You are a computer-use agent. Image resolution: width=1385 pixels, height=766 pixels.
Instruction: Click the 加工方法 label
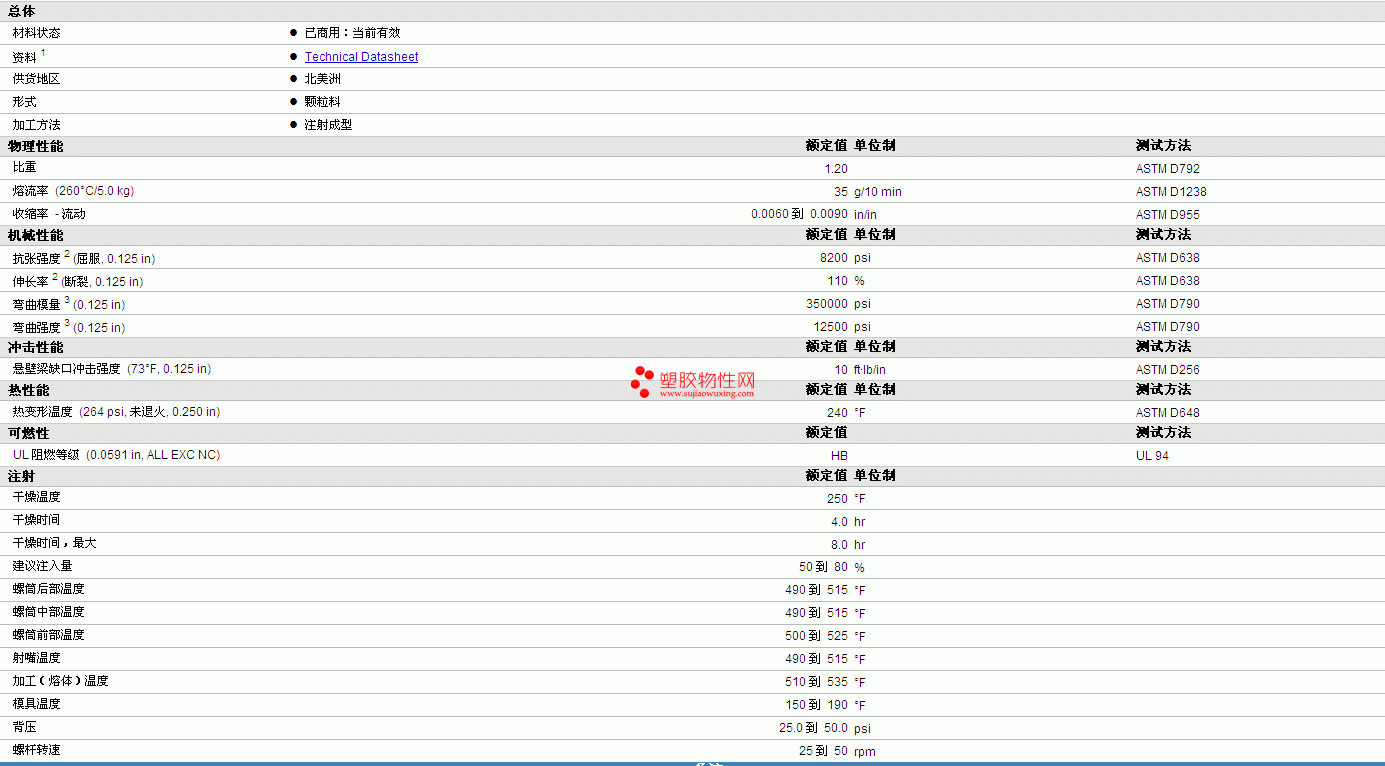click(x=36, y=125)
